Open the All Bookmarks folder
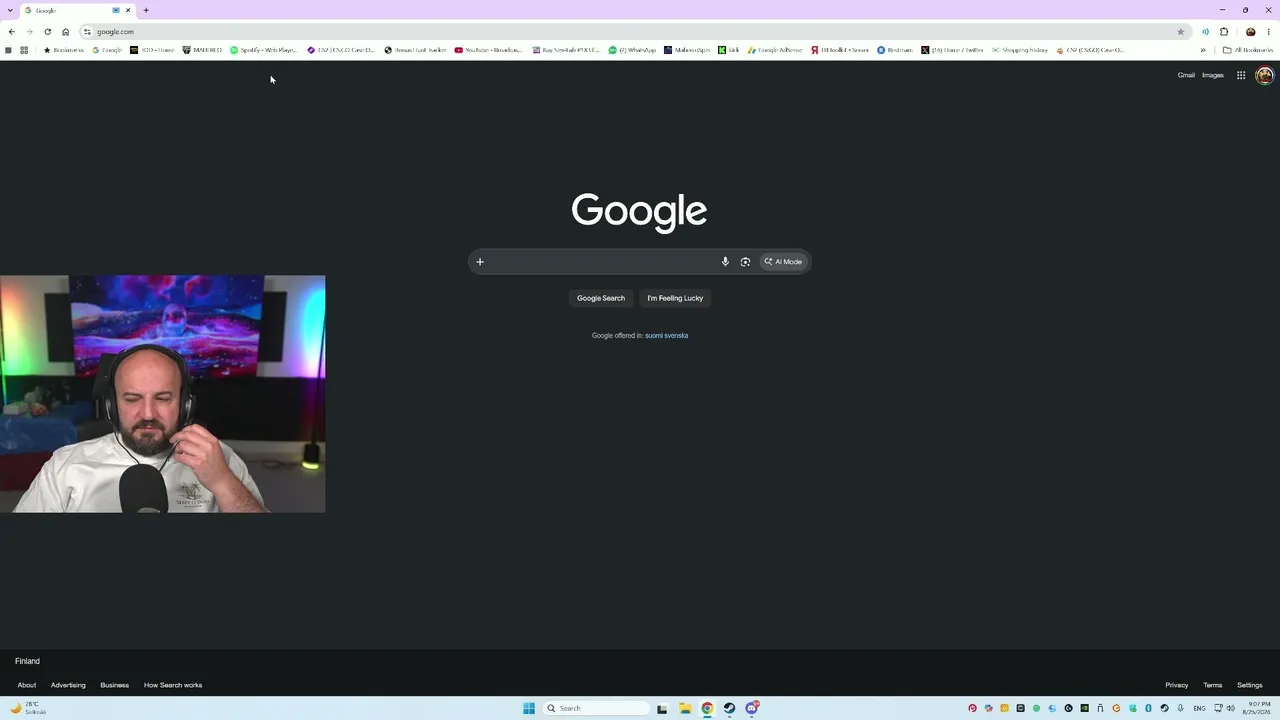Viewport: 1280px width, 720px height. pos(1247,50)
